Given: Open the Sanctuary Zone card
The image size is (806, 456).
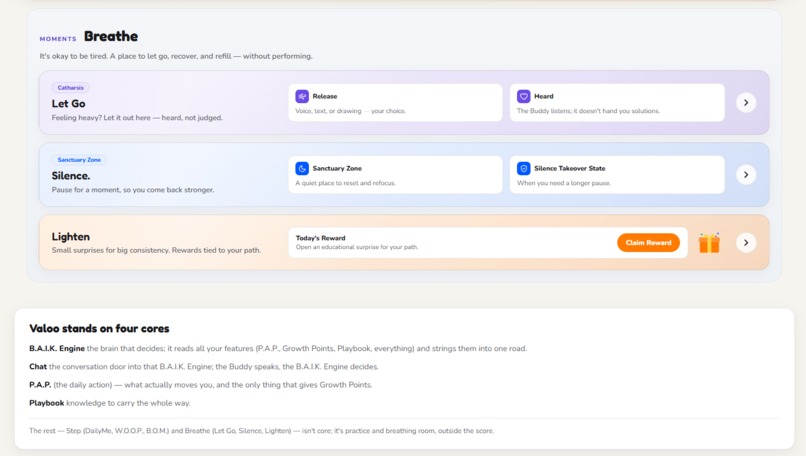Looking at the screenshot, I should point(395,175).
